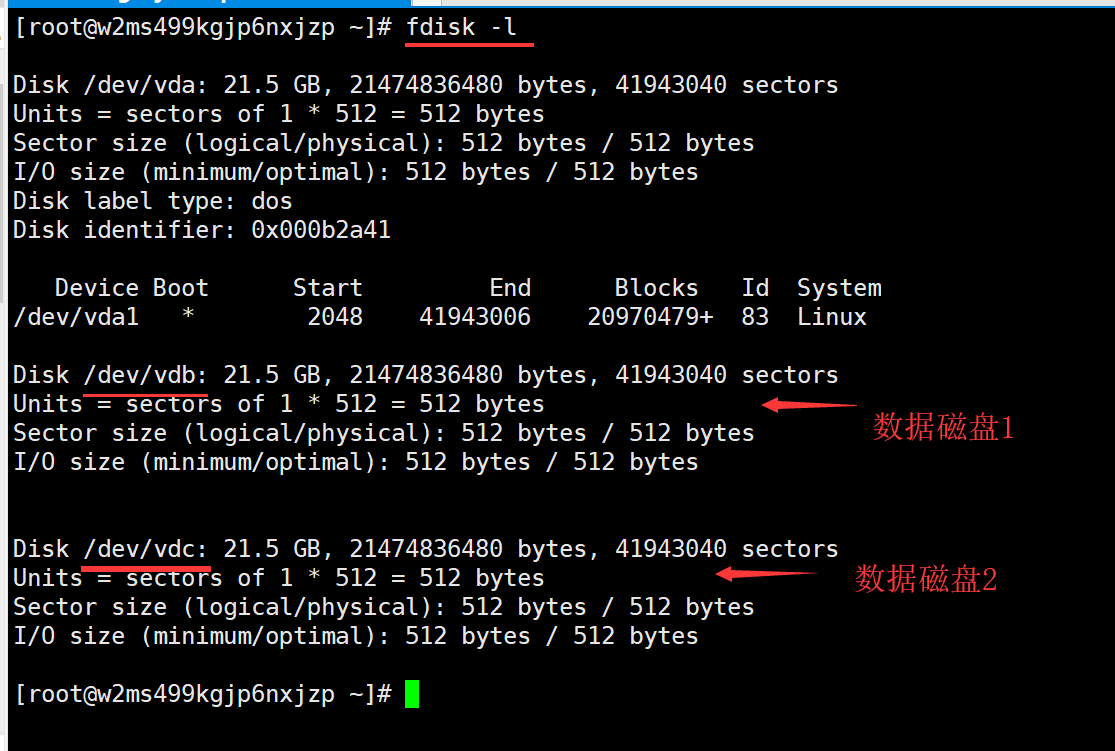Click the red 数据磁盘1 annotation label
This screenshot has height=751, width=1115.
(943, 427)
